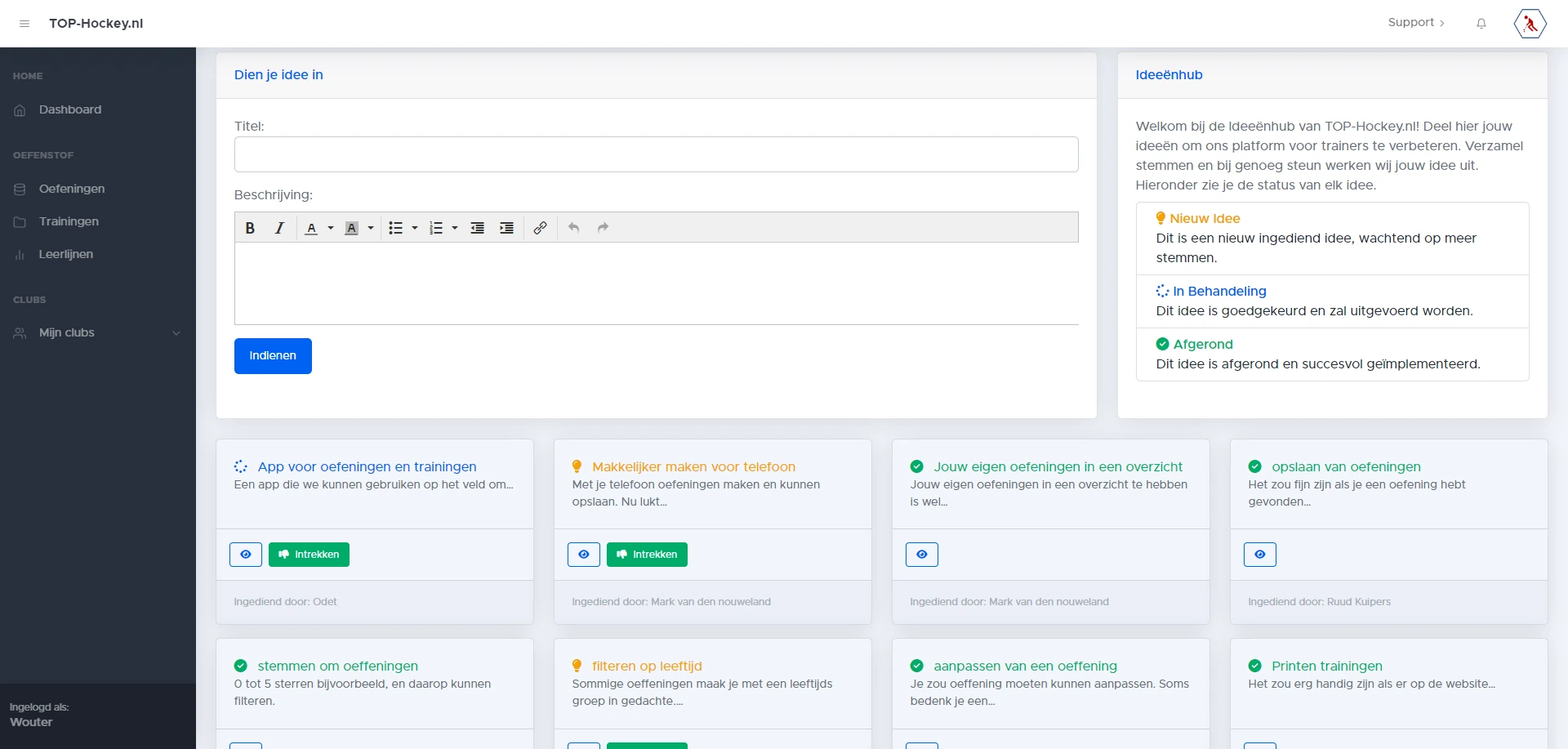The image size is (1568, 749).
Task: Expand the Mijn clubs submenu
Action: coord(176,333)
